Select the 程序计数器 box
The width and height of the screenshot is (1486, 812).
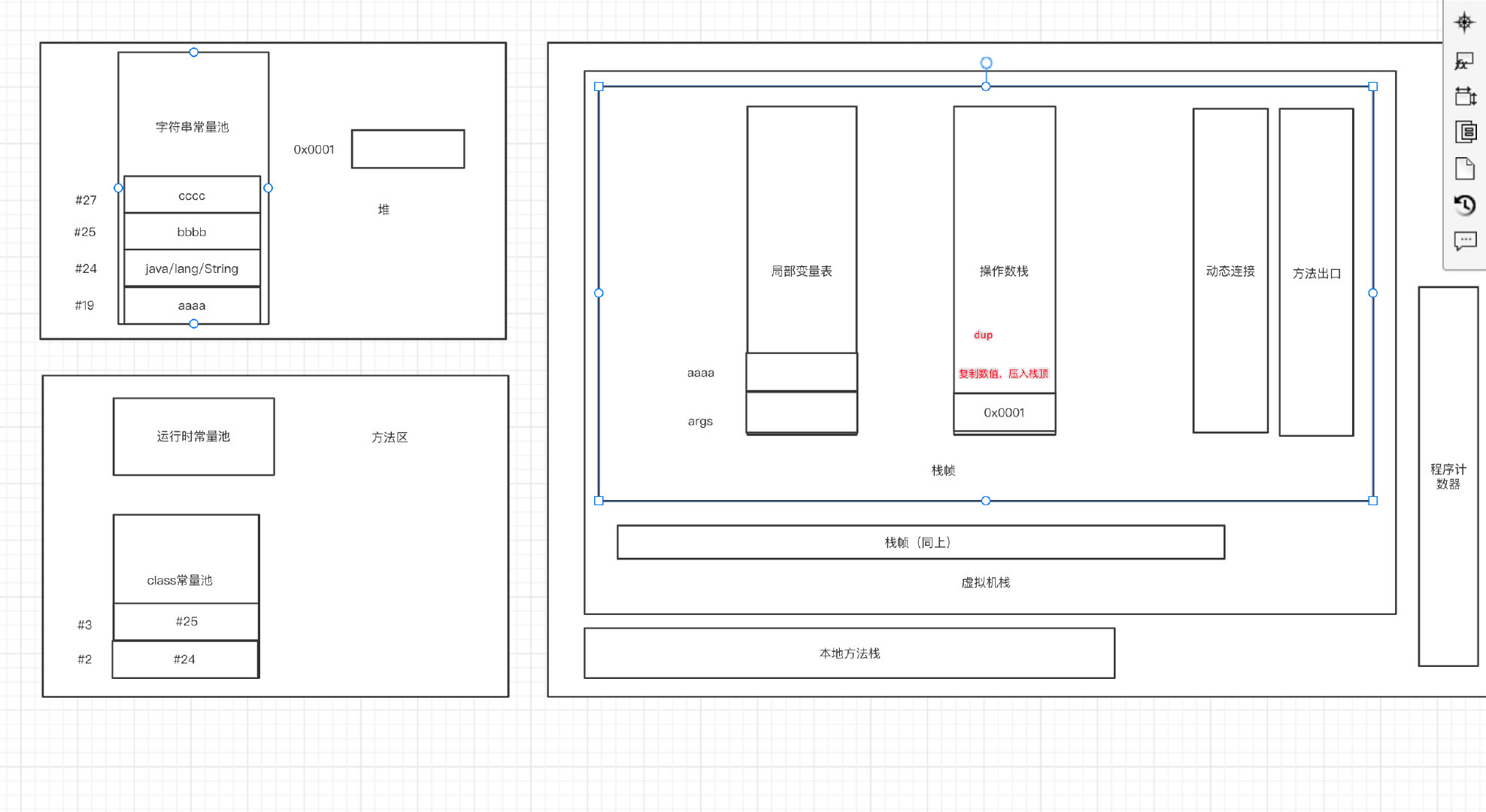point(1448,476)
